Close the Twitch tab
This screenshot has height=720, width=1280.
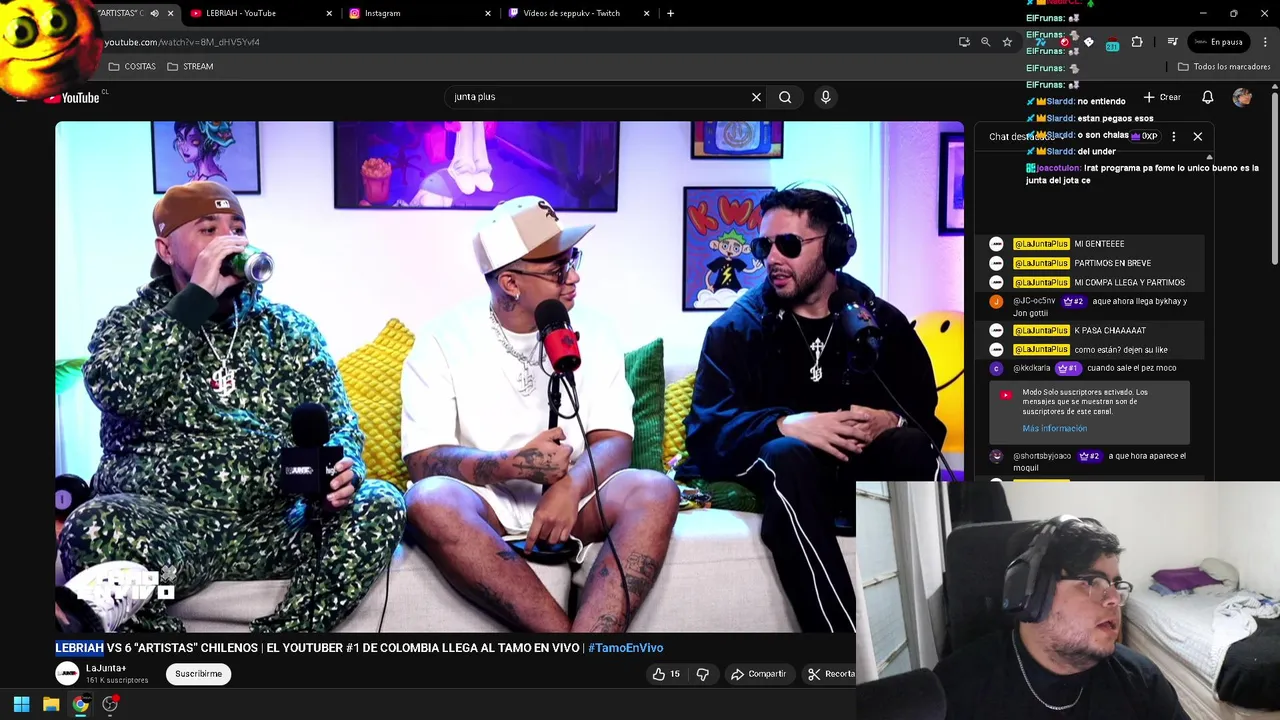tap(646, 13)
